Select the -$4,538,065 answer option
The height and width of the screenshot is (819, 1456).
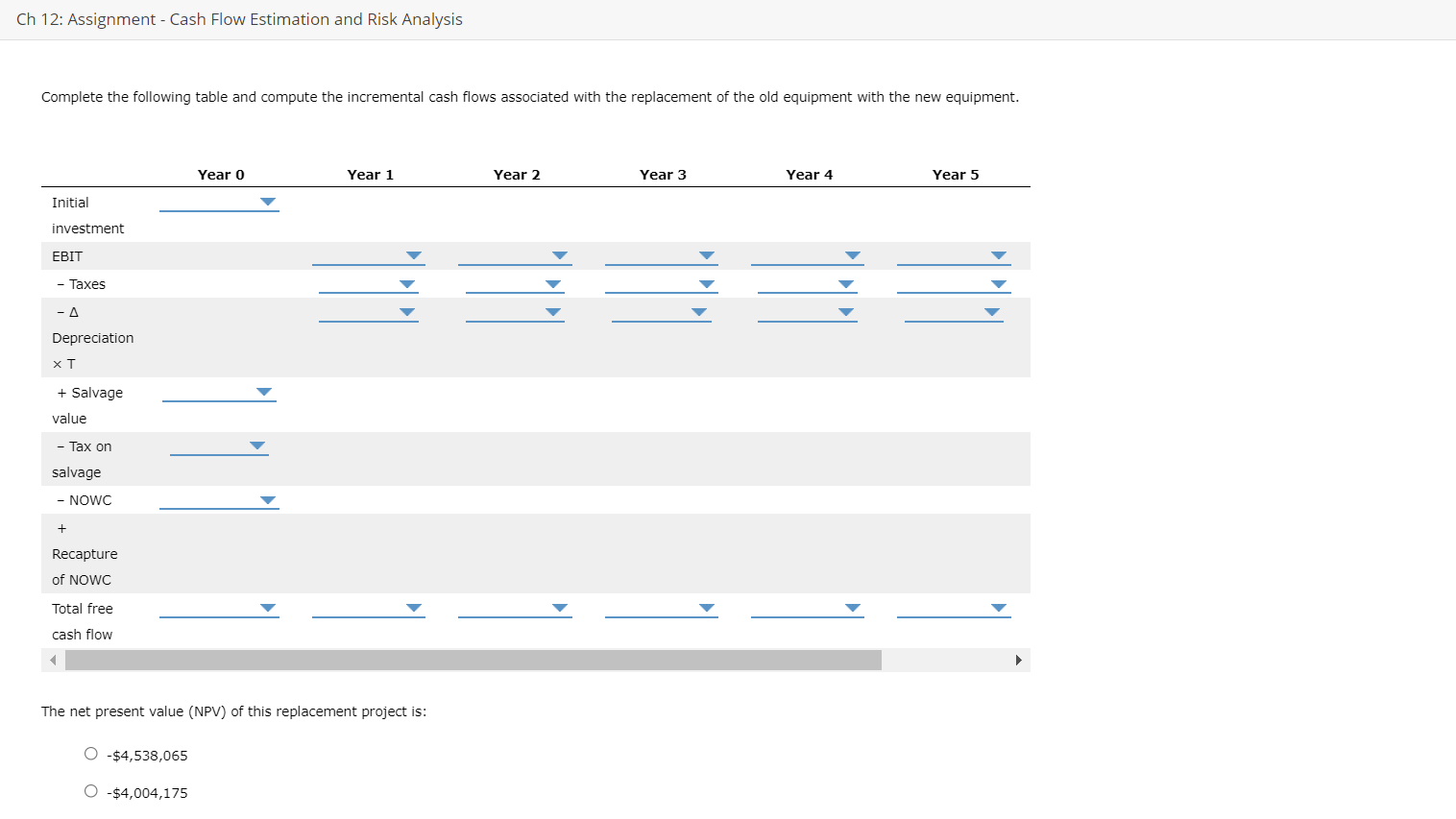91,753
